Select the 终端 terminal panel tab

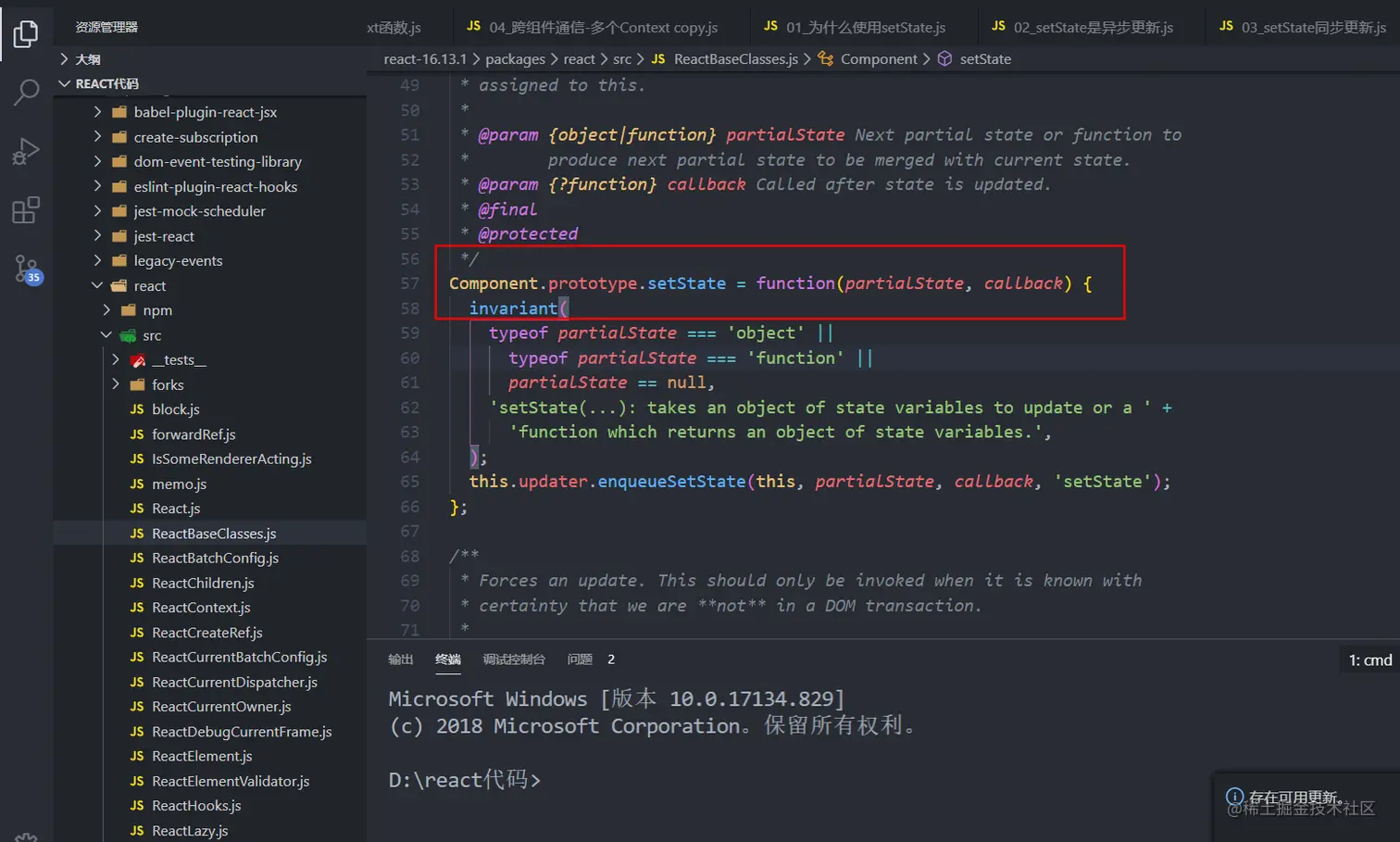tap(448, 660)
